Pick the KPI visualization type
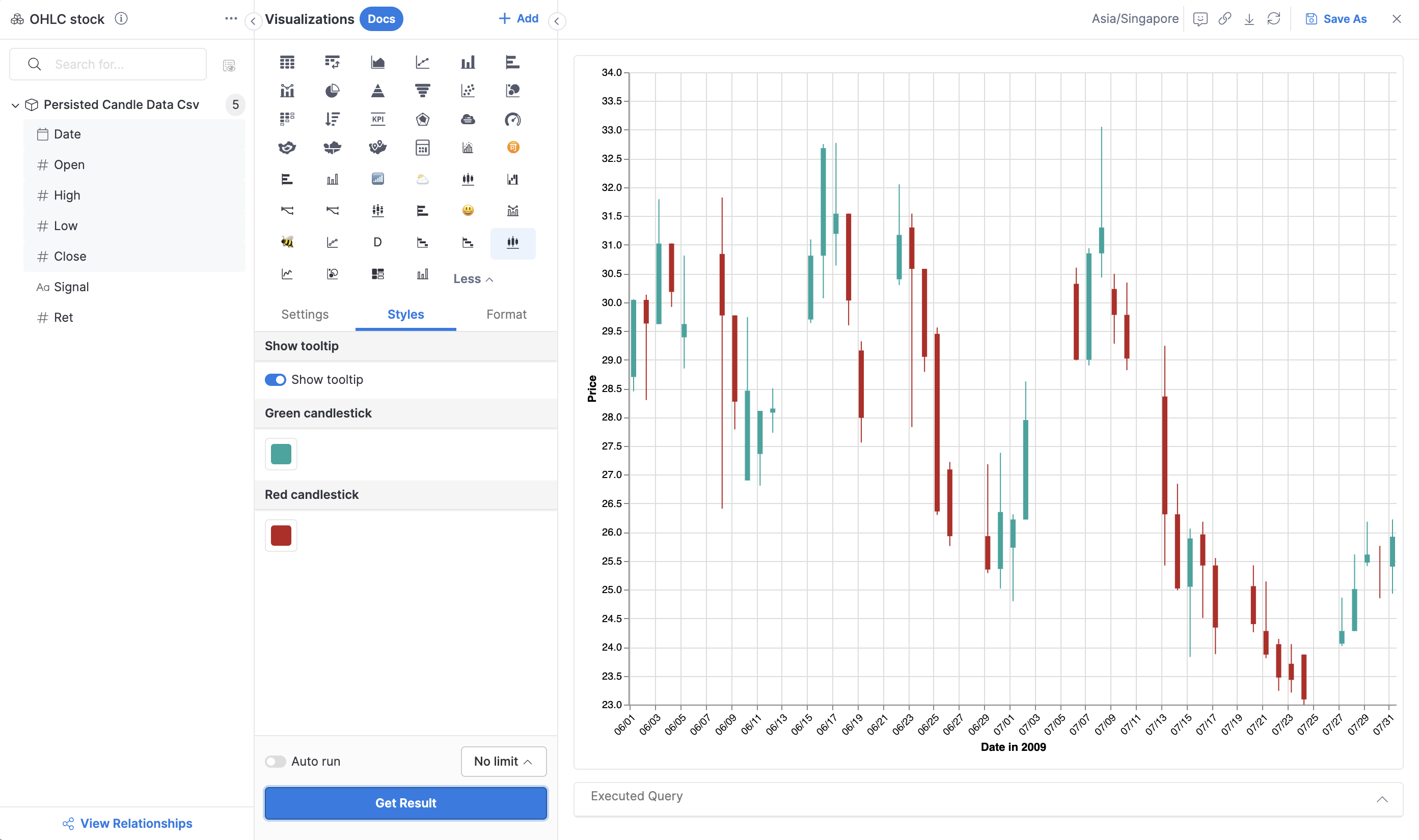This screenshot has height=840, width=1419. 378,120
